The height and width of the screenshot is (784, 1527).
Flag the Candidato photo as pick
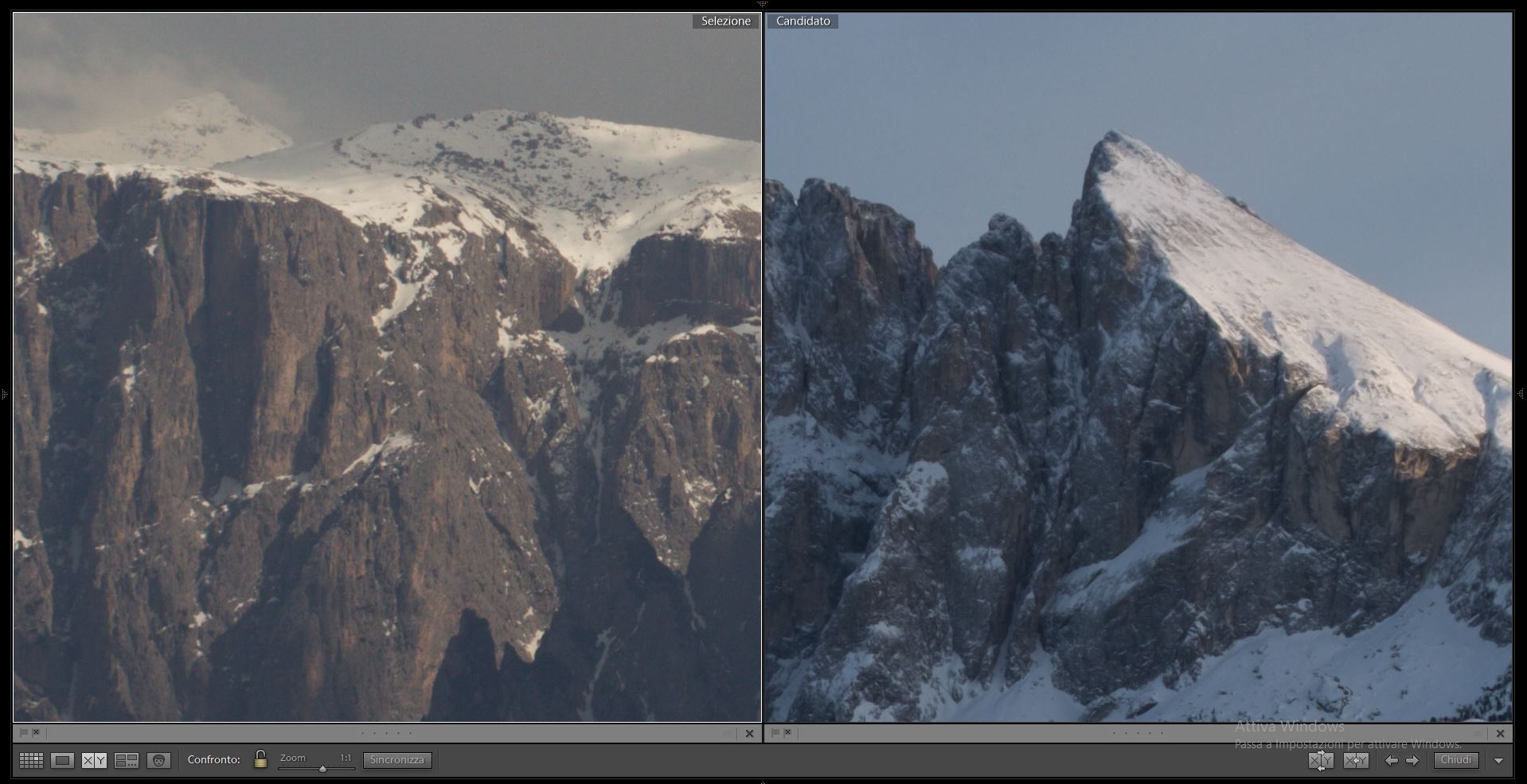click(x=775, y=733)
